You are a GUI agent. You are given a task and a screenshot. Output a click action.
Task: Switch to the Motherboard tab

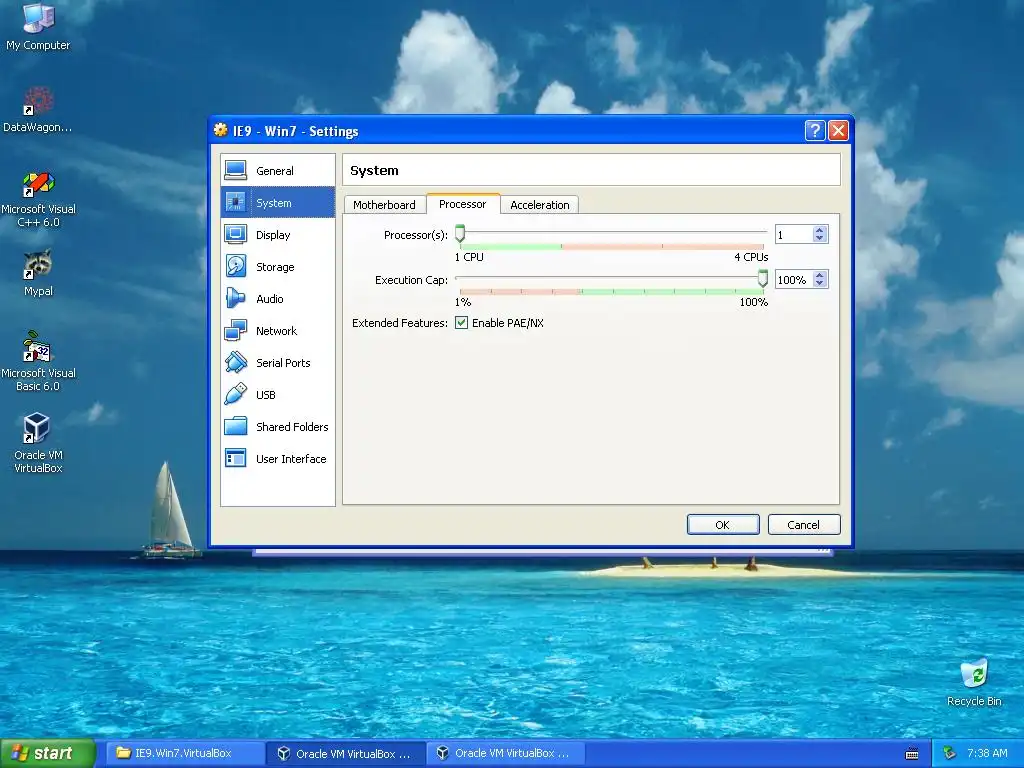(x=384, y=205)
